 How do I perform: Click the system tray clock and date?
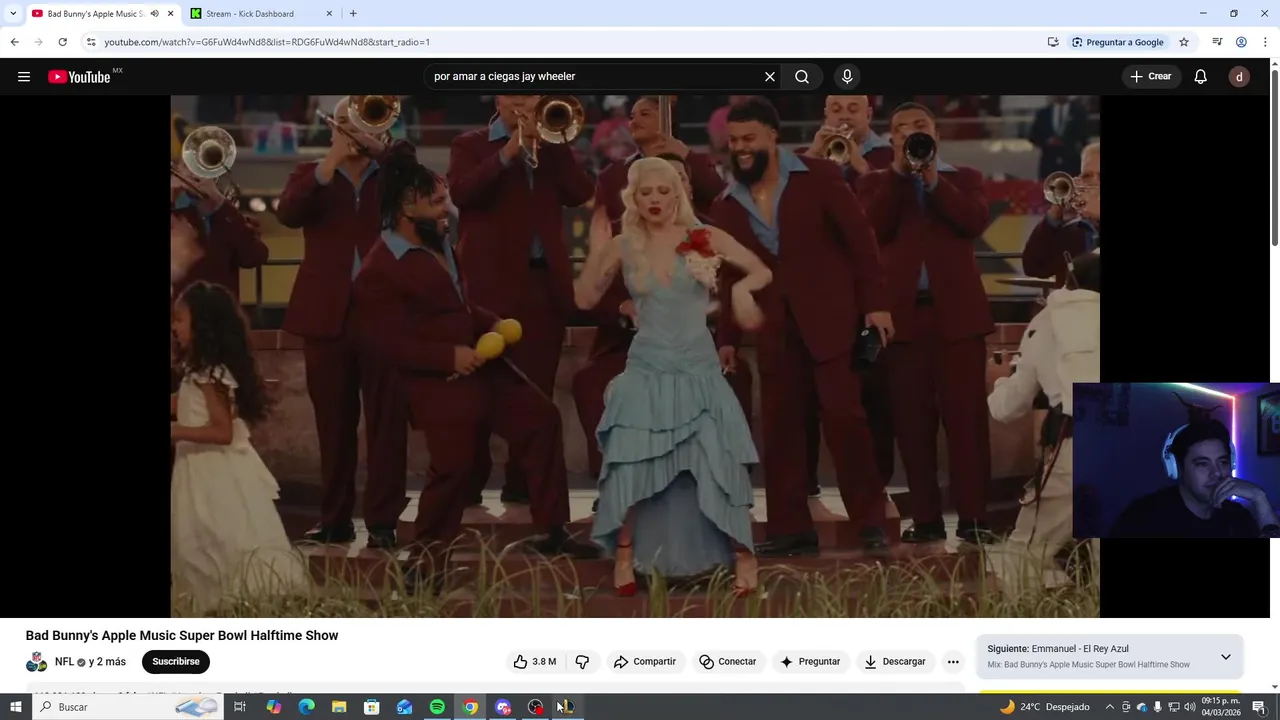tap(1220, 707)
